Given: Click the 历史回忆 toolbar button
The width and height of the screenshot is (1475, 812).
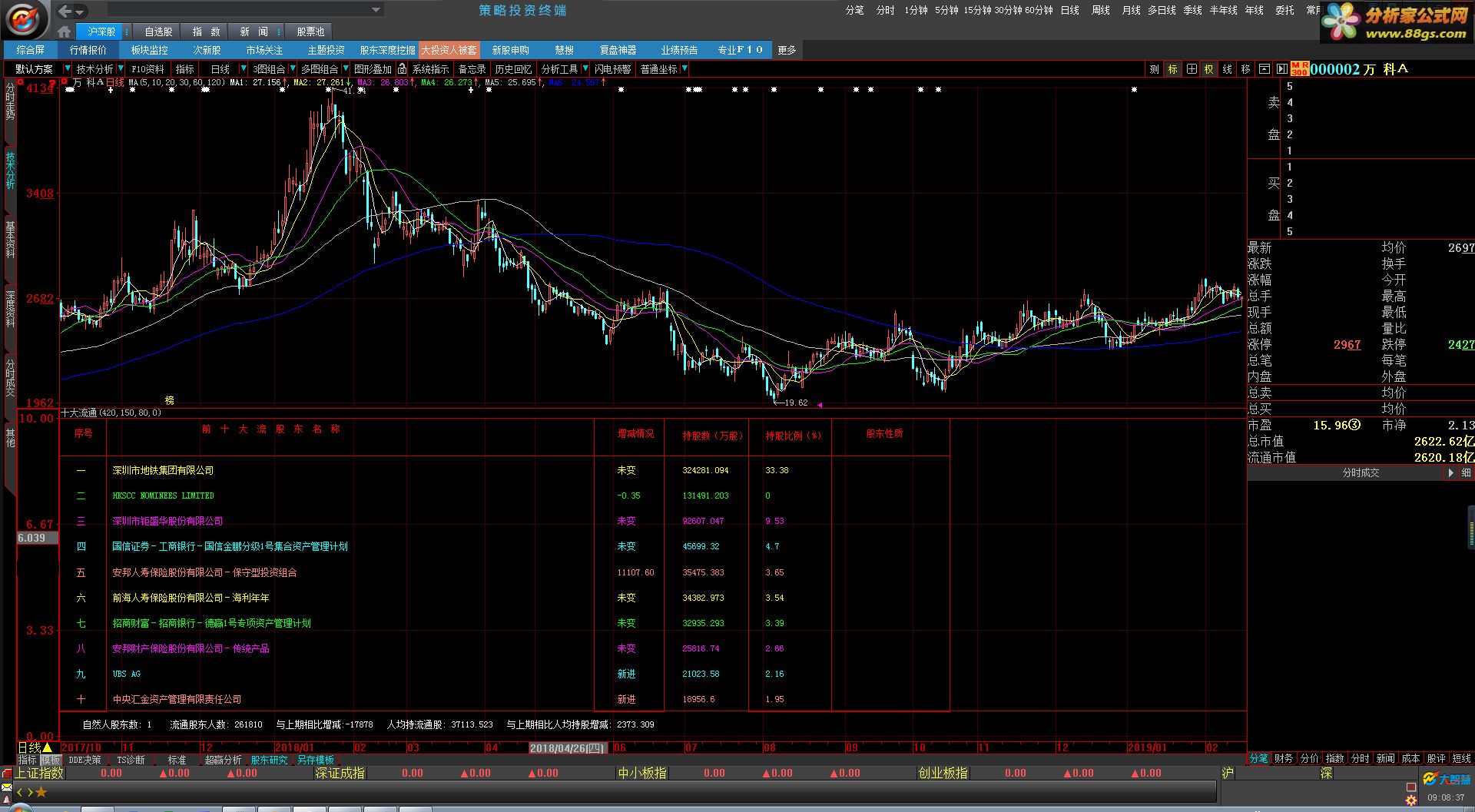Looking at the screenshot, I should tap(513, 69).
